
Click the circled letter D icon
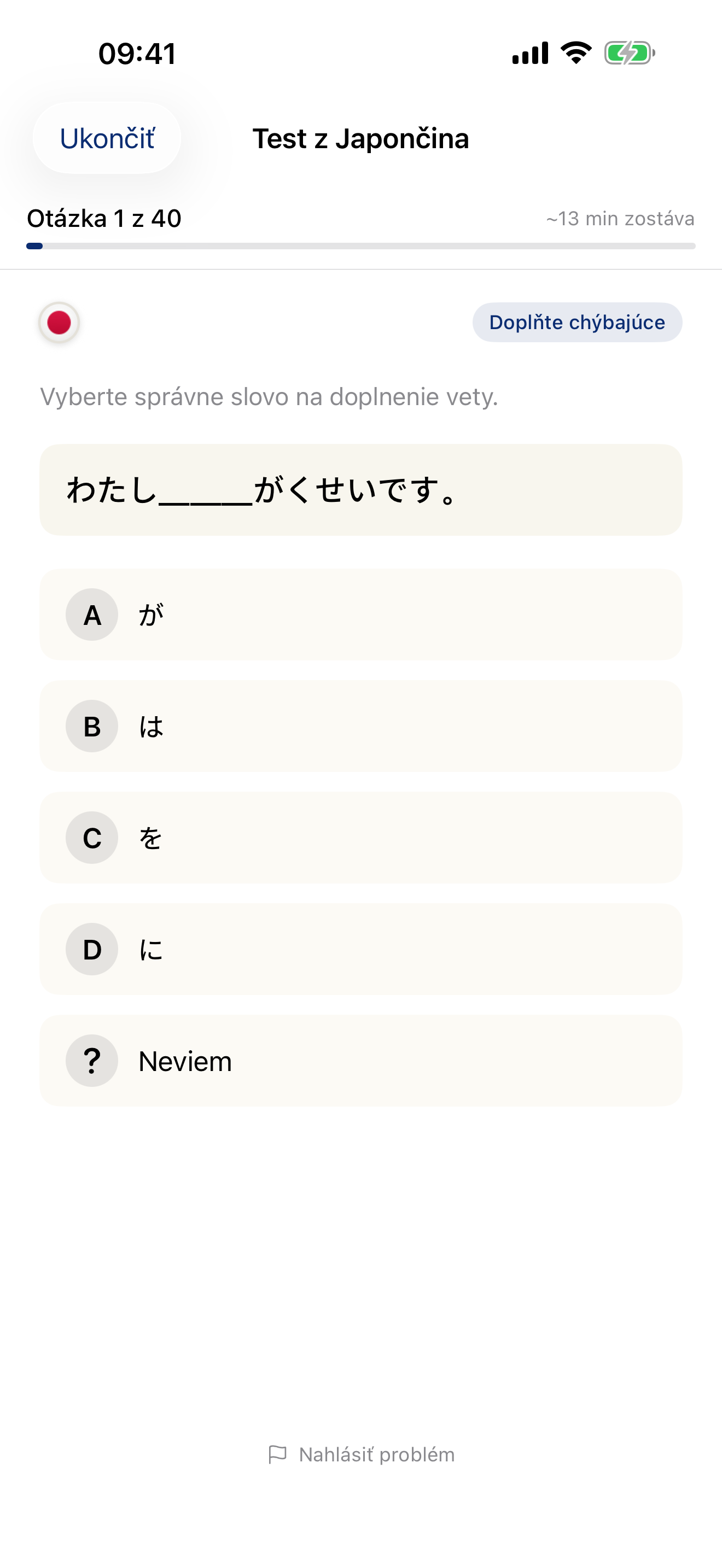pyautogui.click(x=91, y=949)
